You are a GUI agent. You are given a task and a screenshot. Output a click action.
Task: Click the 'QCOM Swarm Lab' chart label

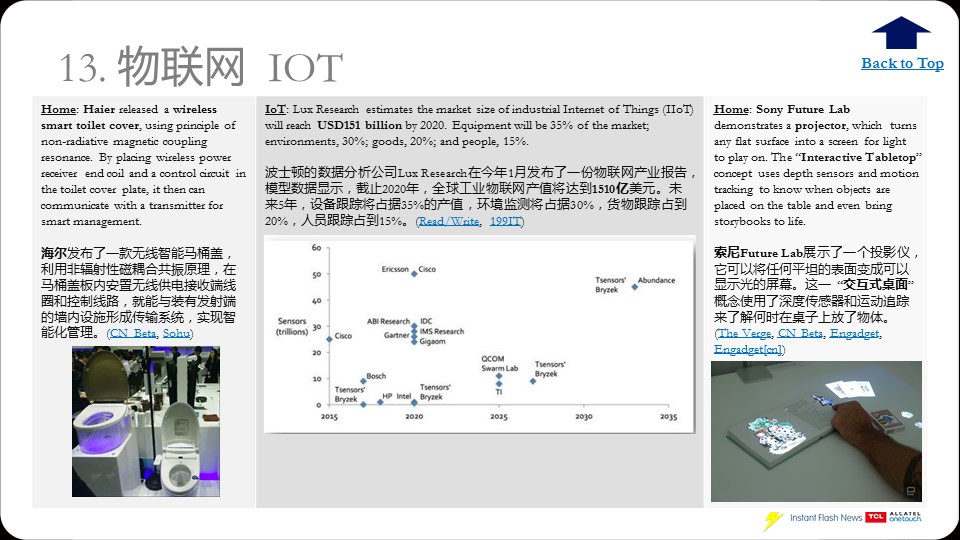click(x=499, y=363)
